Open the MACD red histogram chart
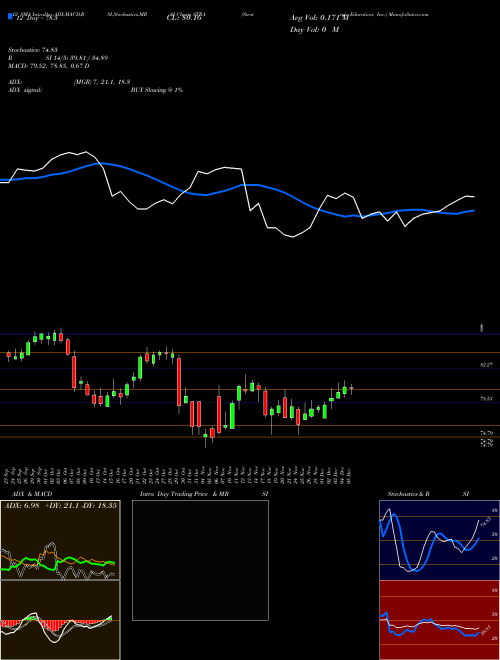500x660 pixels. (x=60, y=620)
